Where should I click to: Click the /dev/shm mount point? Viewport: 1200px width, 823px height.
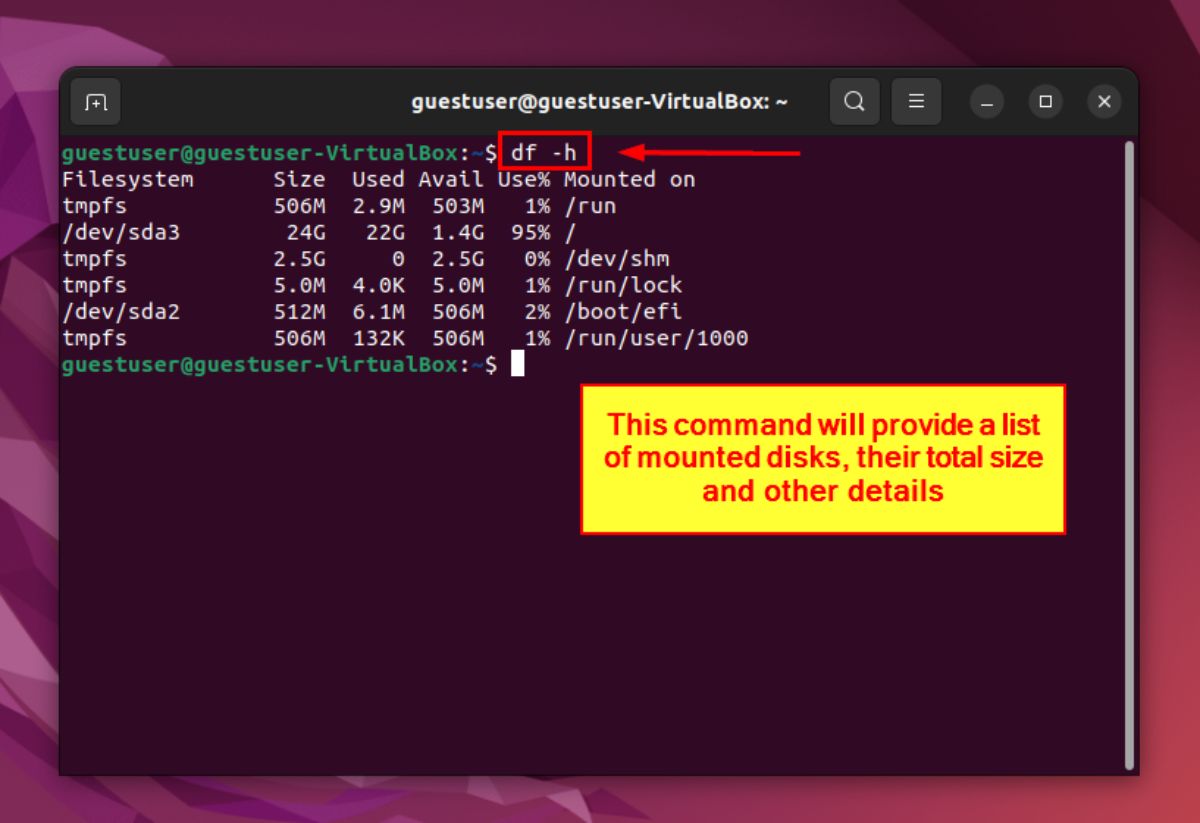pos(616,259)
